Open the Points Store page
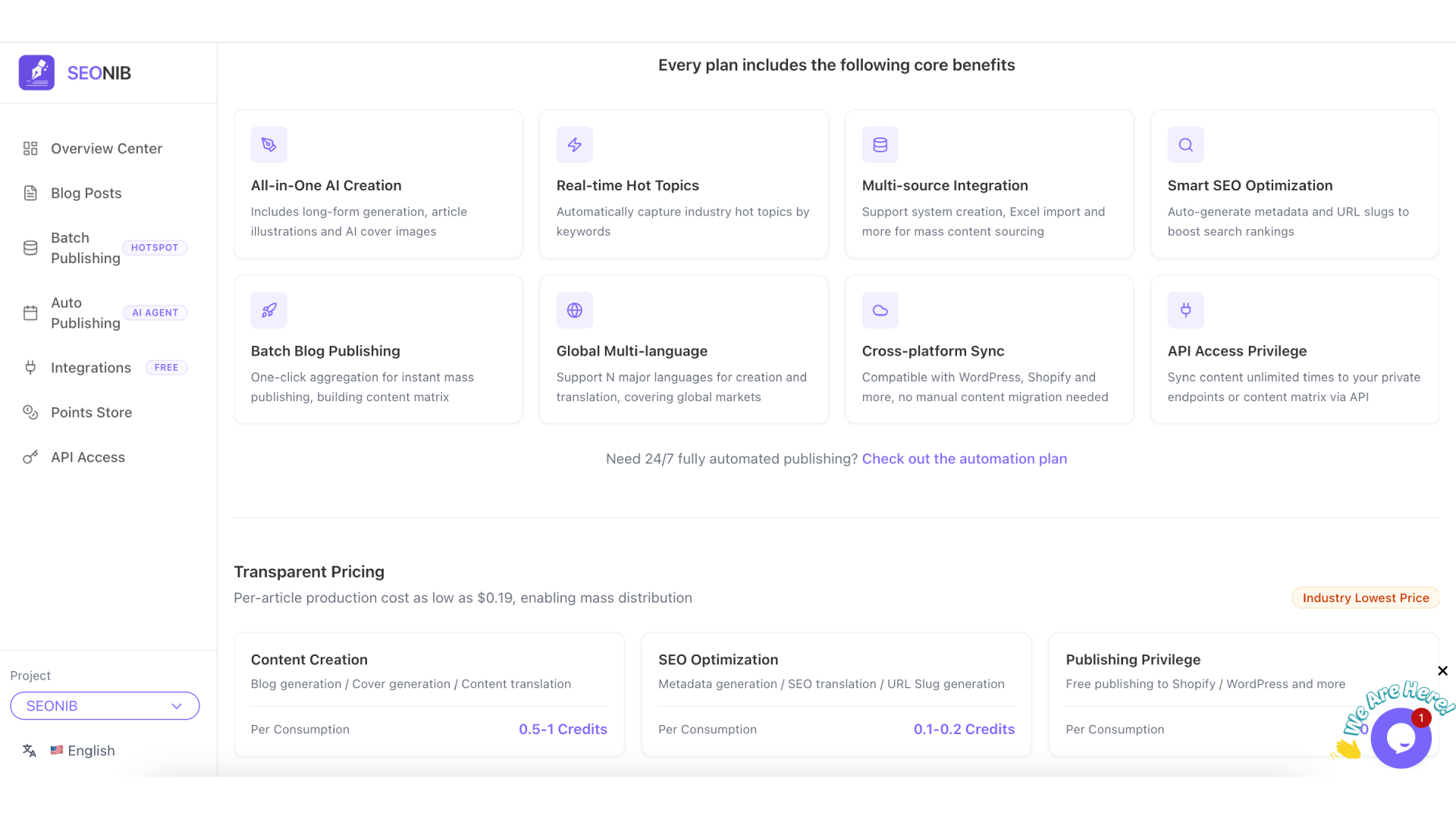 coord(91,413)
